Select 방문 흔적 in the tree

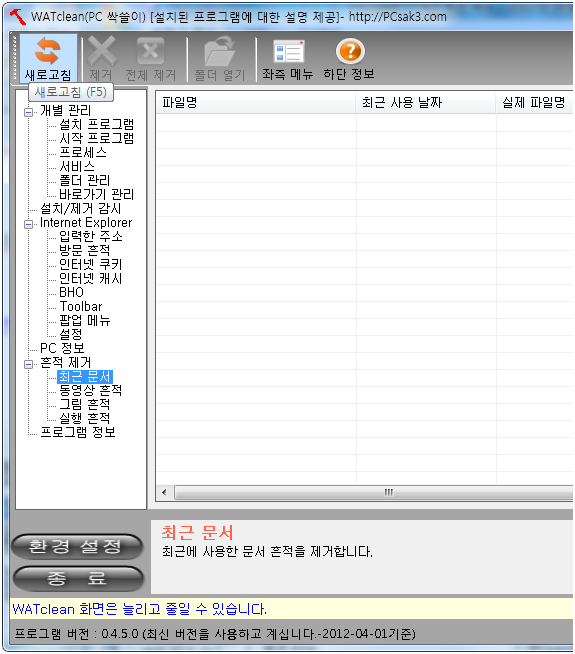[x=85, y=250]
